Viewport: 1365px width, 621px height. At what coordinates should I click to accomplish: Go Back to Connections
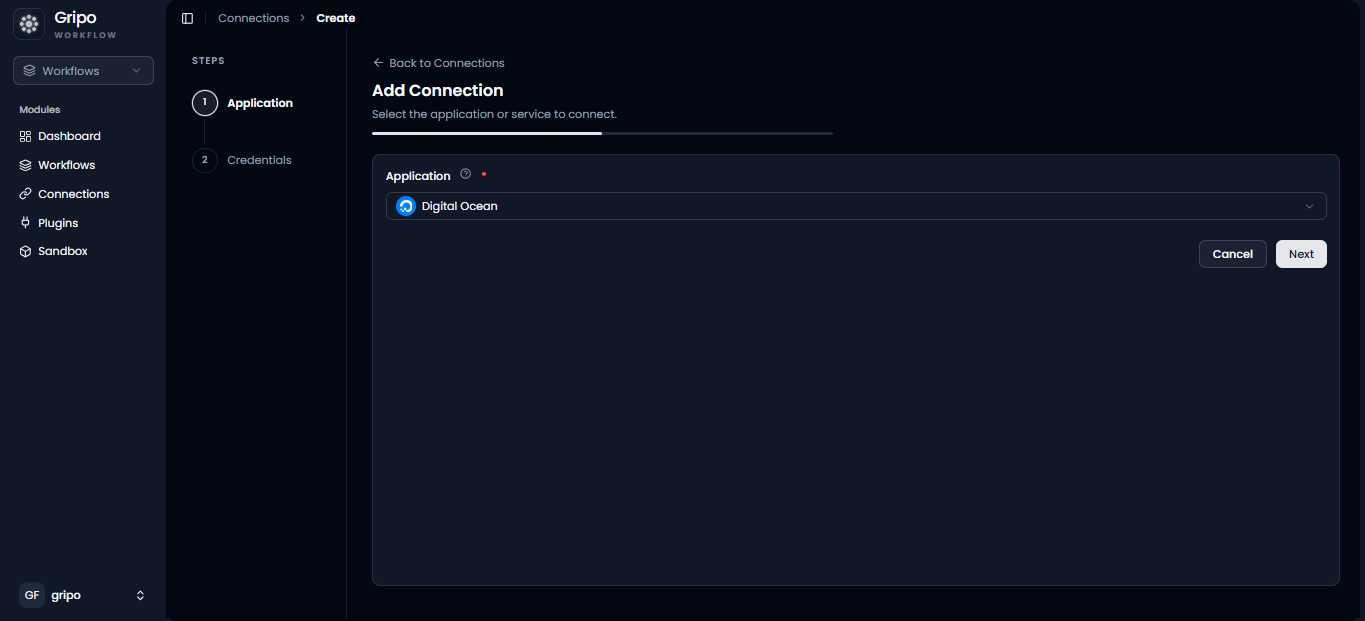(x=439, y=63)
